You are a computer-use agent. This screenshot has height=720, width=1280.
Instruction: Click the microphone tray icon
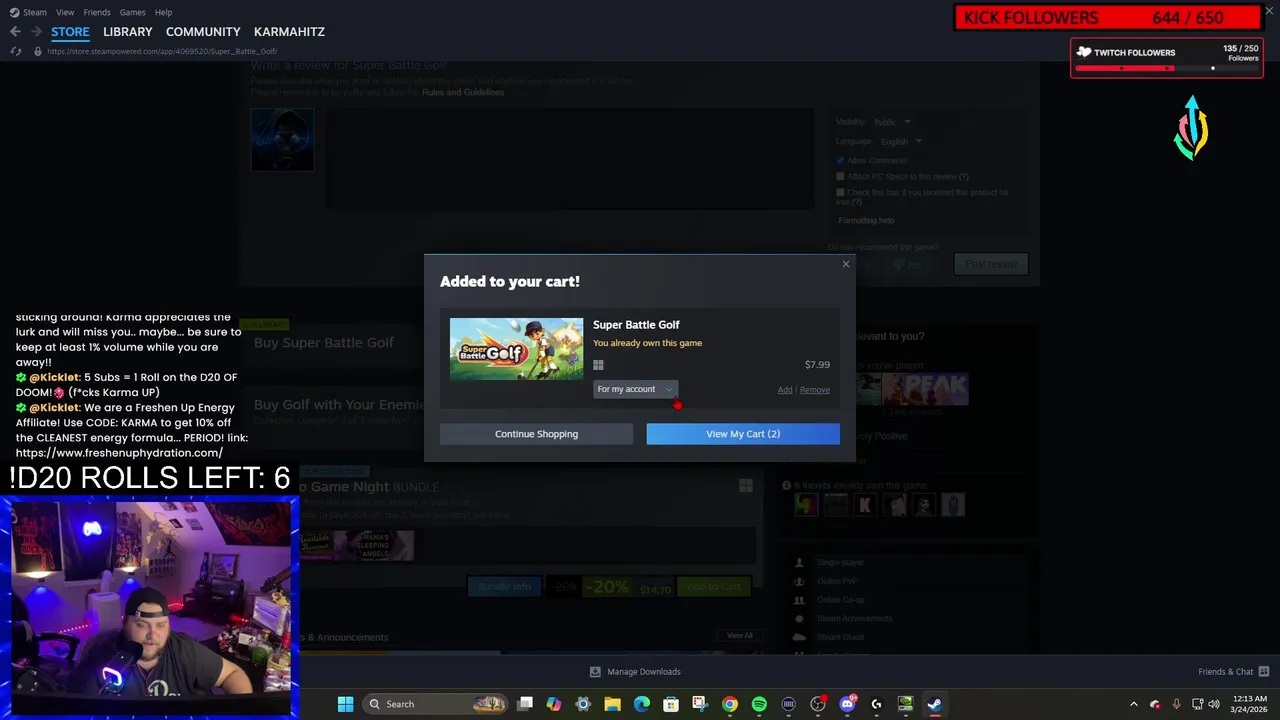1176,704
